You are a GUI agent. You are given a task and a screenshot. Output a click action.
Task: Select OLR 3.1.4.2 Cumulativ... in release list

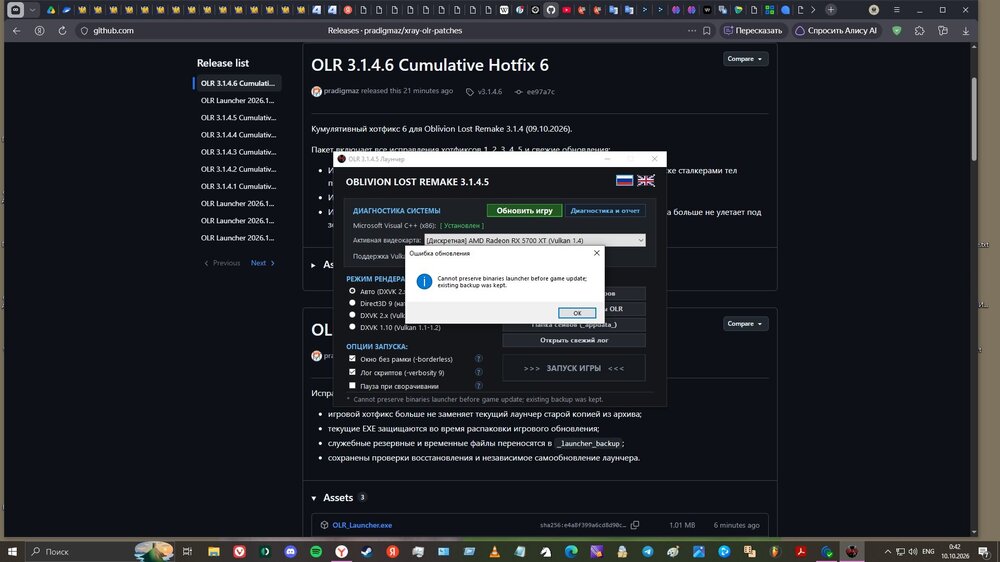click(237, 169)
